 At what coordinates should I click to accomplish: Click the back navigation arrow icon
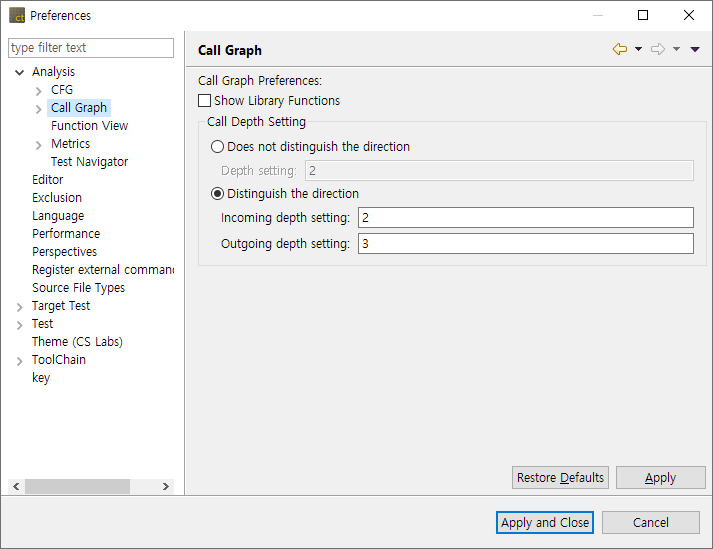620,50
